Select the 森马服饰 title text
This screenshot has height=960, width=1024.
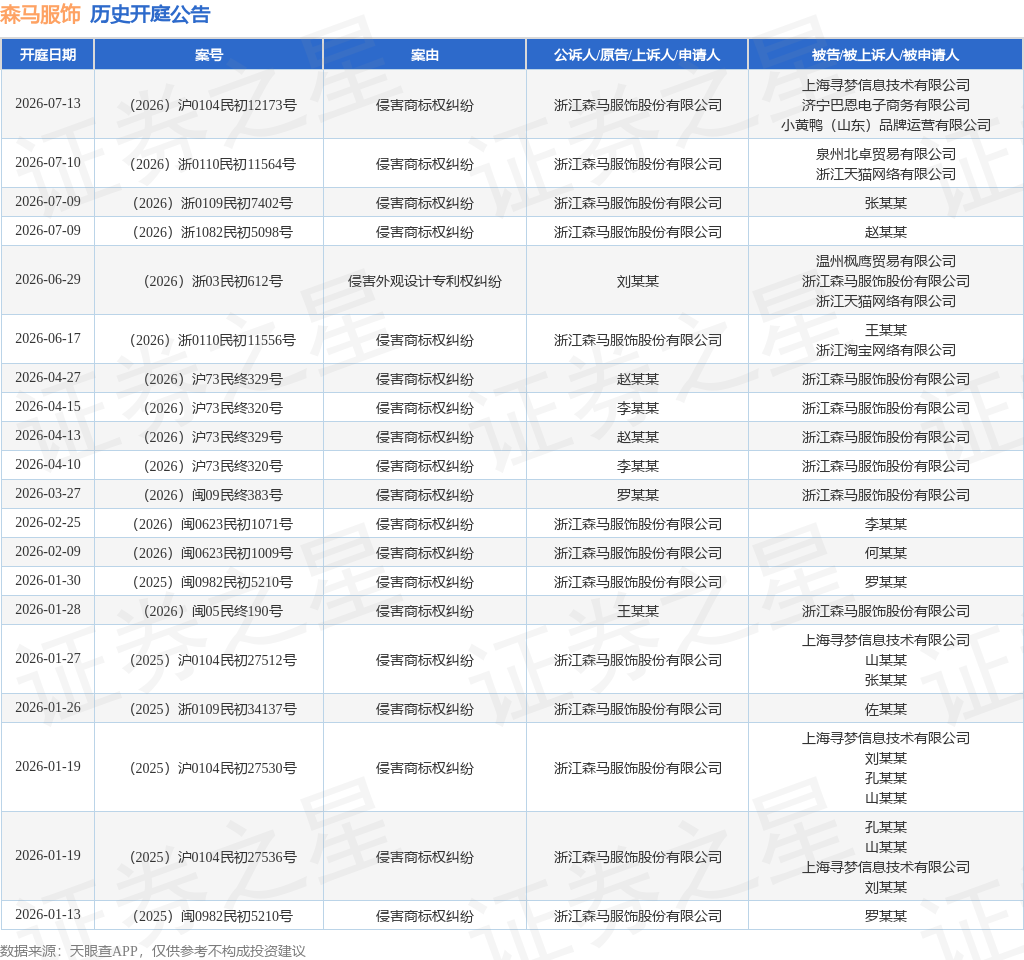pyautogui.click(x=40, y=14)
